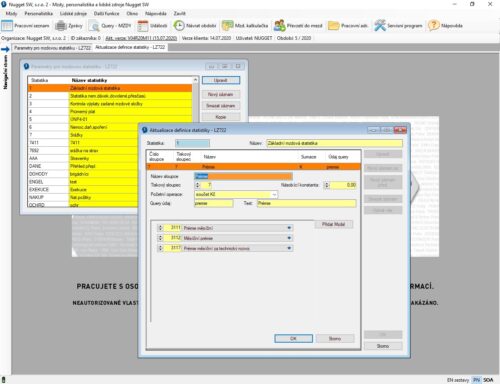Image resolution: width=500 pixels, height=384 pixels.
Task: Confirm with the OK button
Action: click(293, 339)
